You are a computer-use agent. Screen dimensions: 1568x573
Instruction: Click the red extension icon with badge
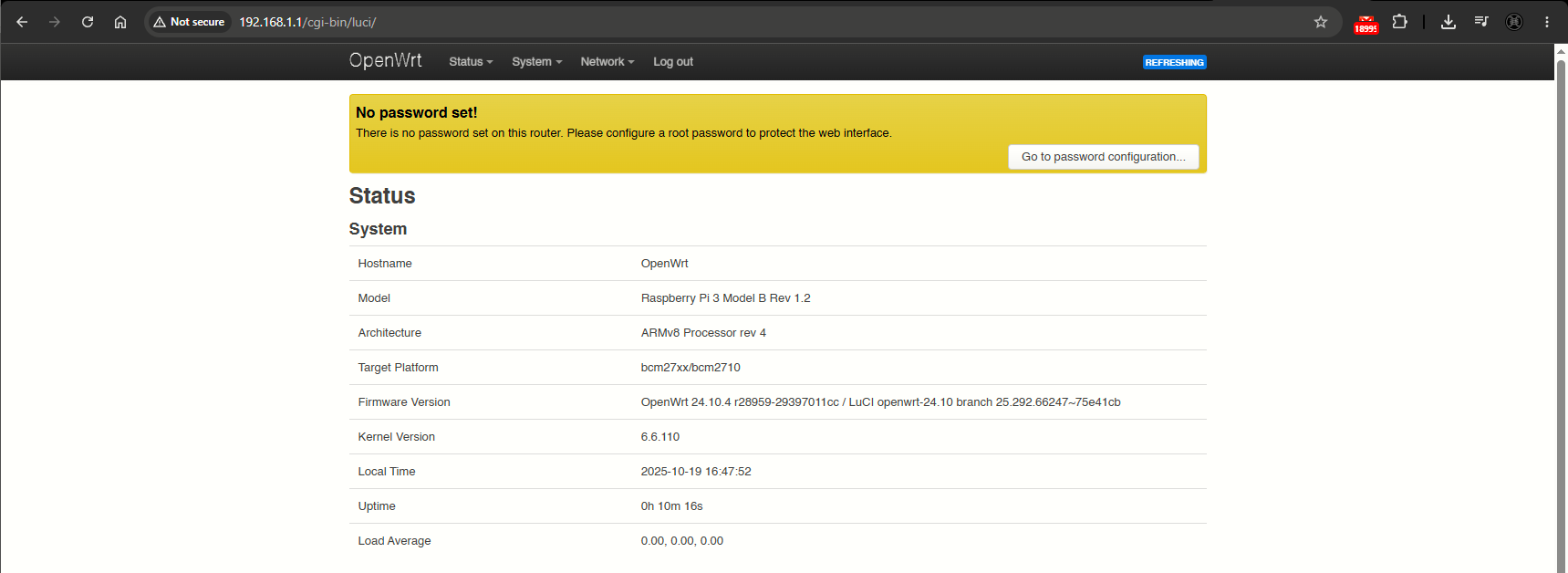click(1366, 24)
